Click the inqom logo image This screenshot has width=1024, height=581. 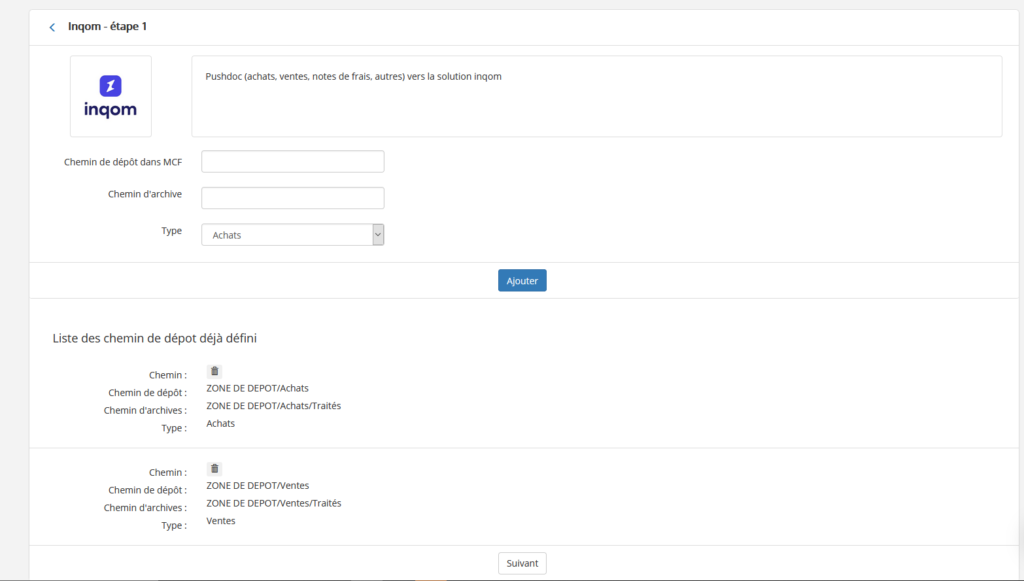110,96
